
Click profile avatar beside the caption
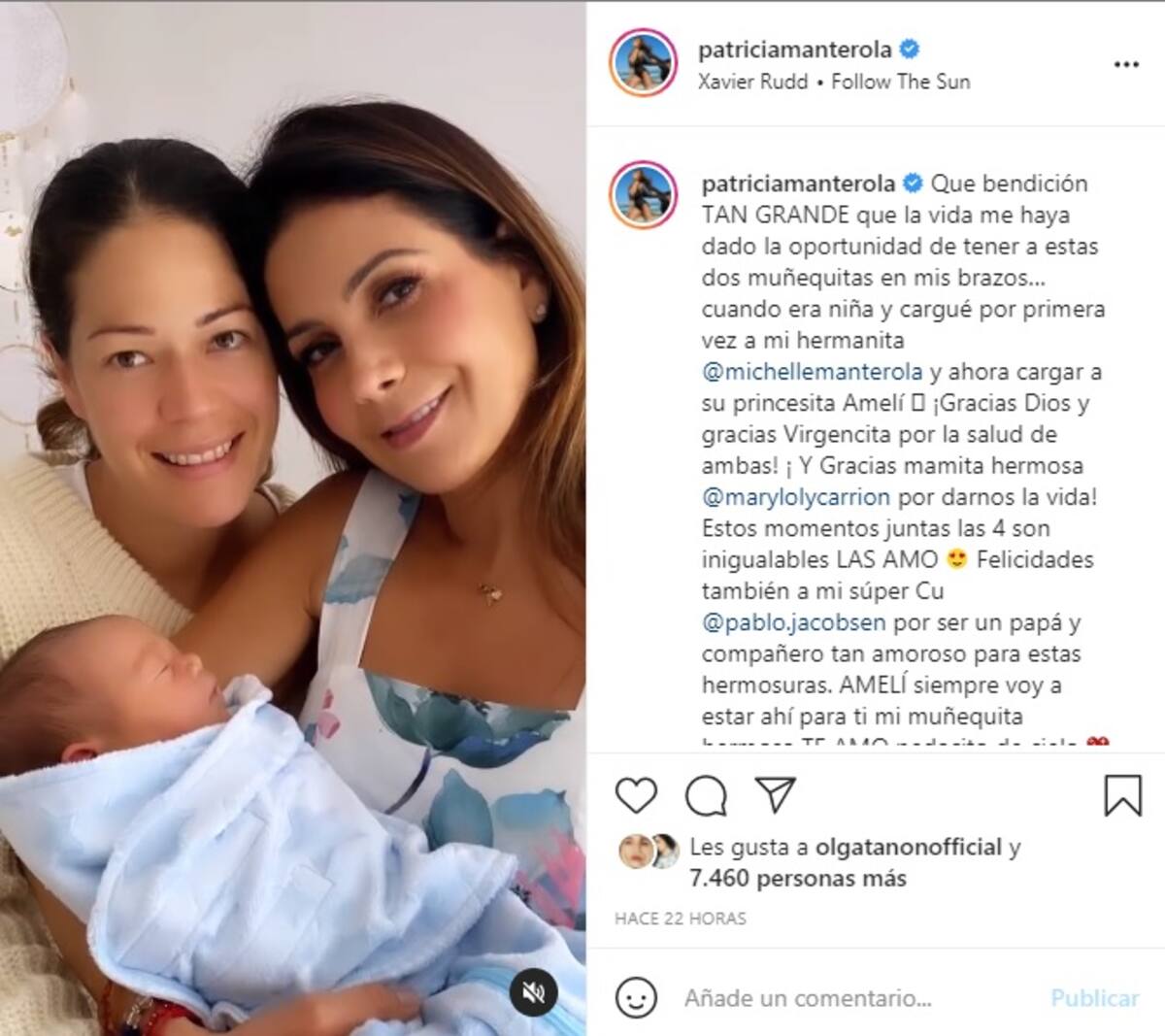(x=643, y=195)
